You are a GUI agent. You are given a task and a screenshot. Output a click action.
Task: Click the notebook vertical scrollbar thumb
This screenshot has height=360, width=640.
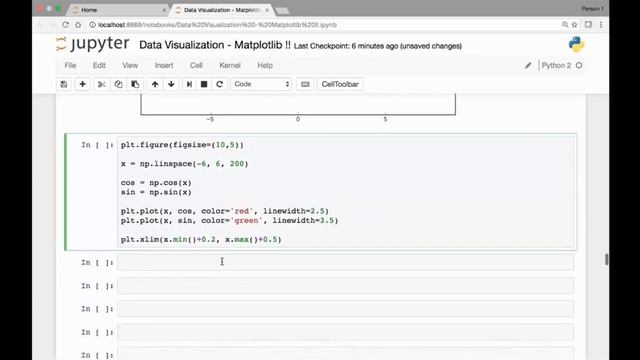607,259
